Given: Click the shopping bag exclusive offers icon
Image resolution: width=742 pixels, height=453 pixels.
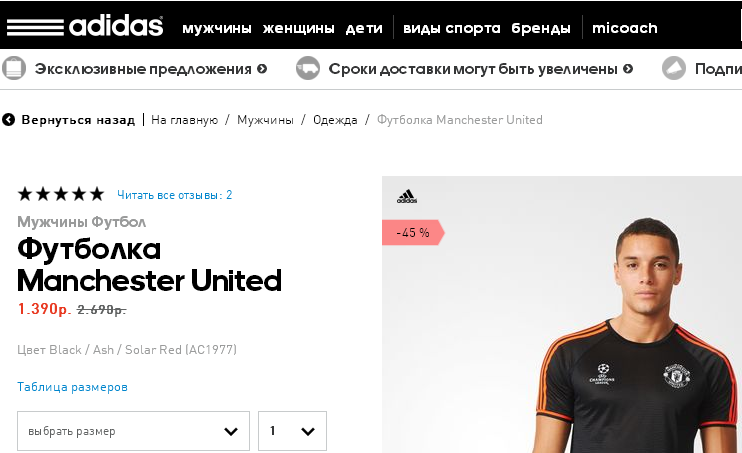Looking at the screenshot, I should point(14,69).
